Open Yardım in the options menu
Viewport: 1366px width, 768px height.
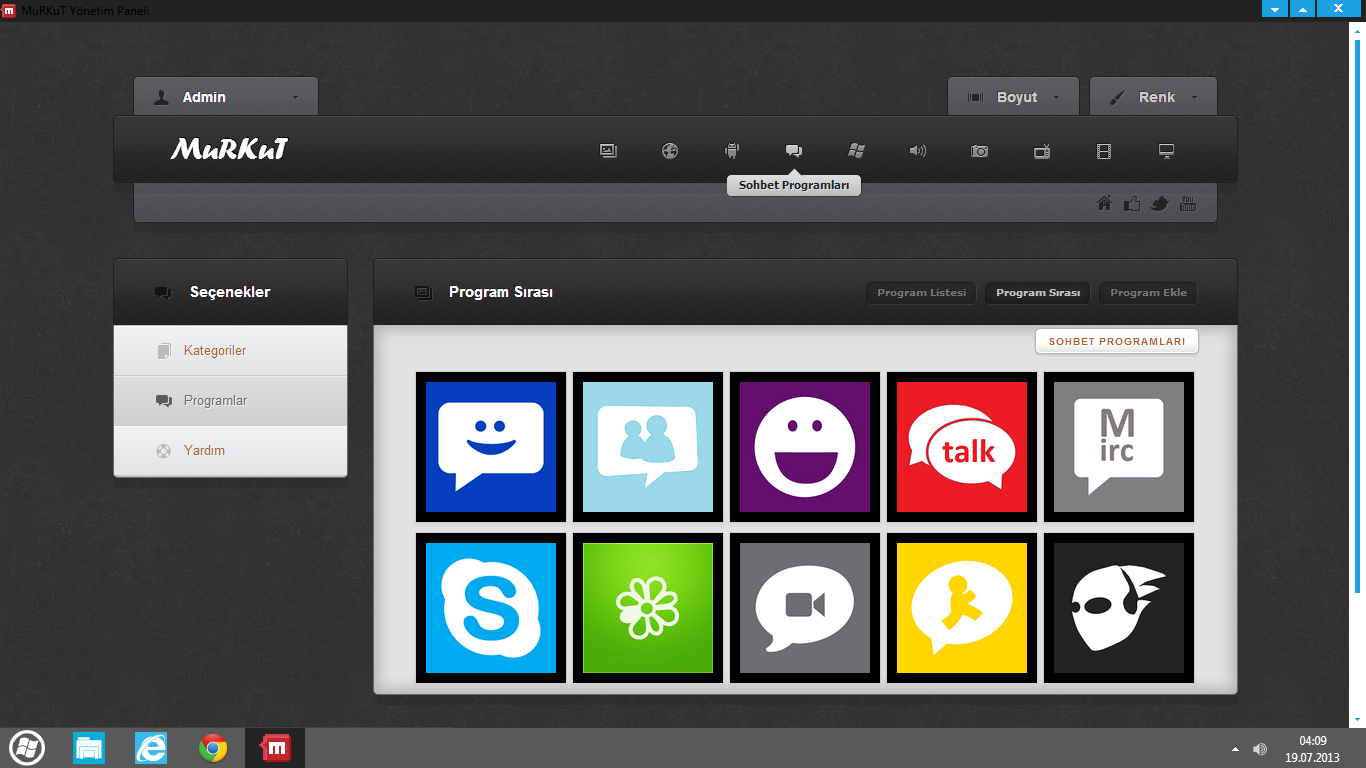tap(230, 451)
